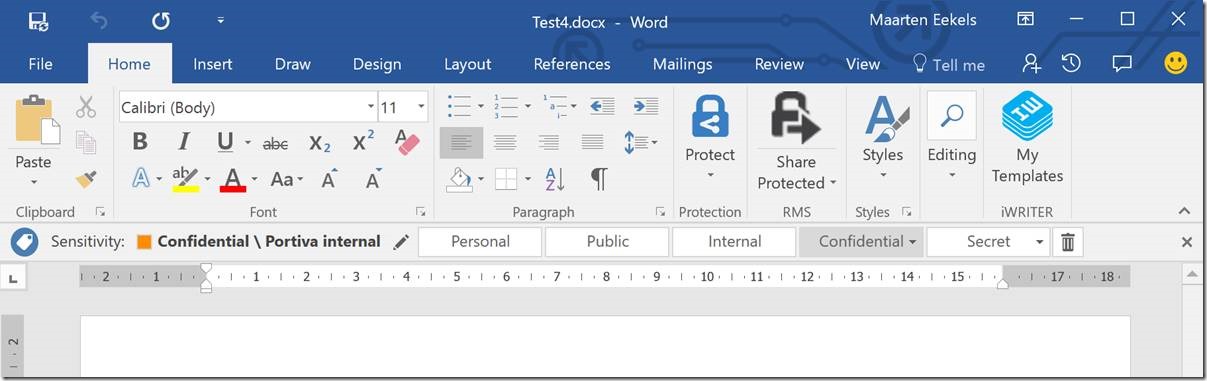The height and width of the screenshot is (381, 1207).
Task: Click Clear All Formatting eraser icon
Action: point(407,142)
